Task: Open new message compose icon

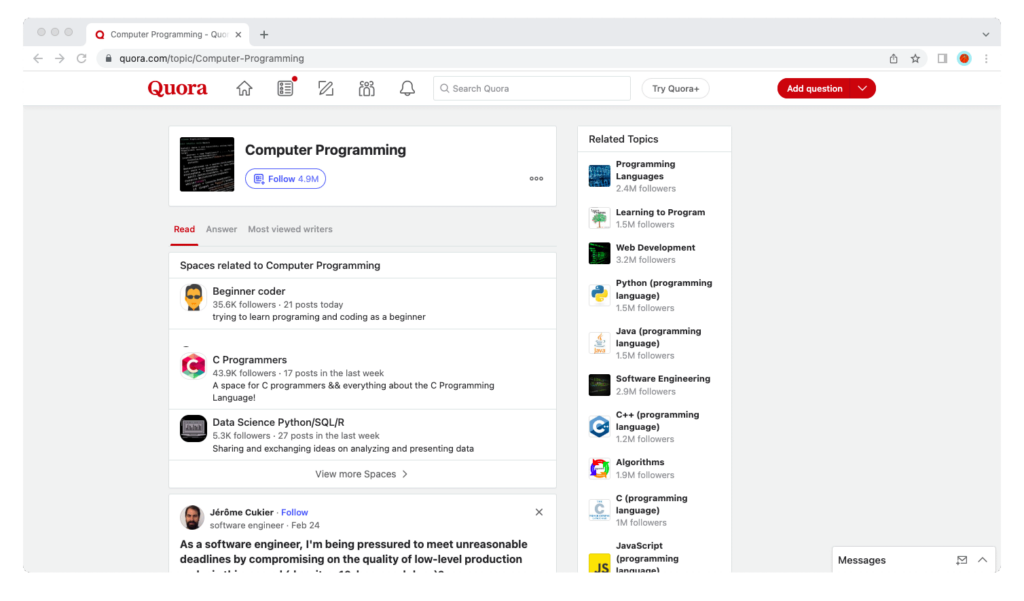Action: point(961,560)
